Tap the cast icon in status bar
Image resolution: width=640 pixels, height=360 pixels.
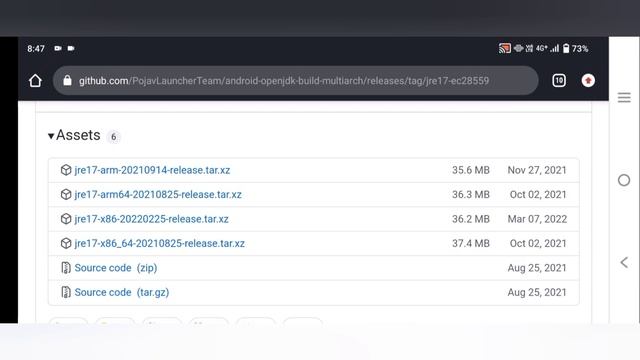(504, 48)
